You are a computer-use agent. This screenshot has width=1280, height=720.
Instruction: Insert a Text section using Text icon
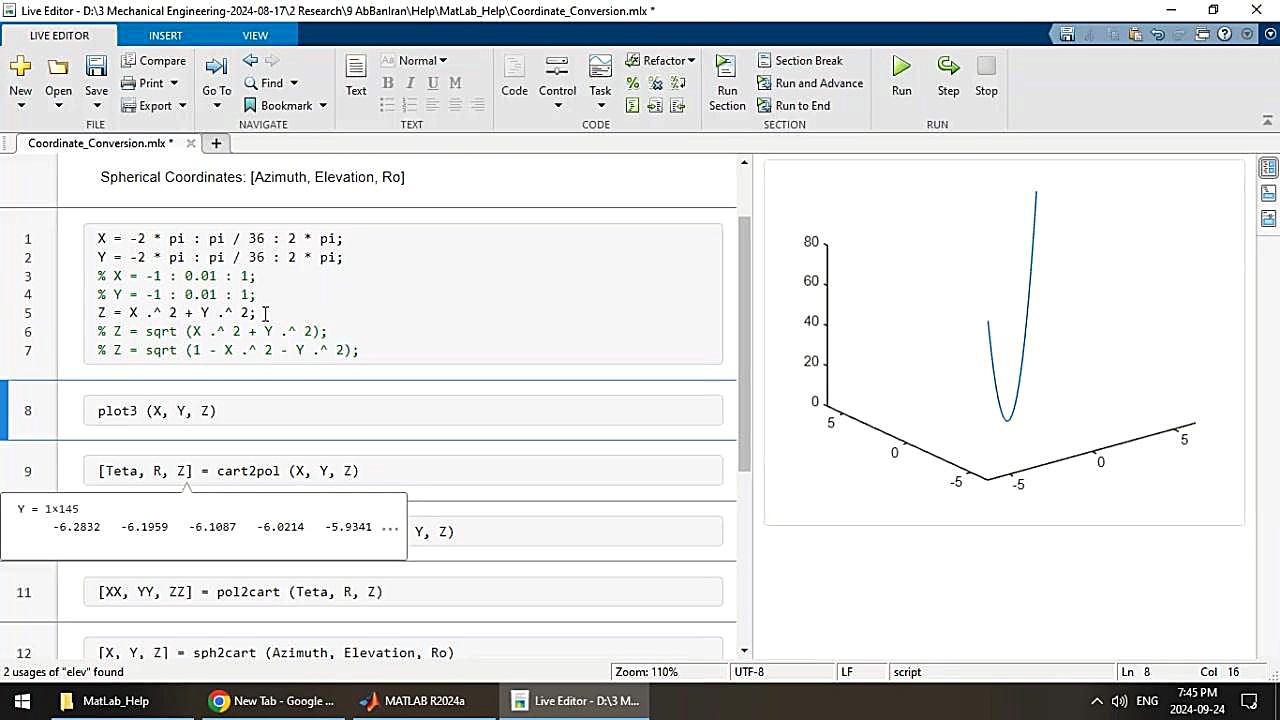pos(356,67)
